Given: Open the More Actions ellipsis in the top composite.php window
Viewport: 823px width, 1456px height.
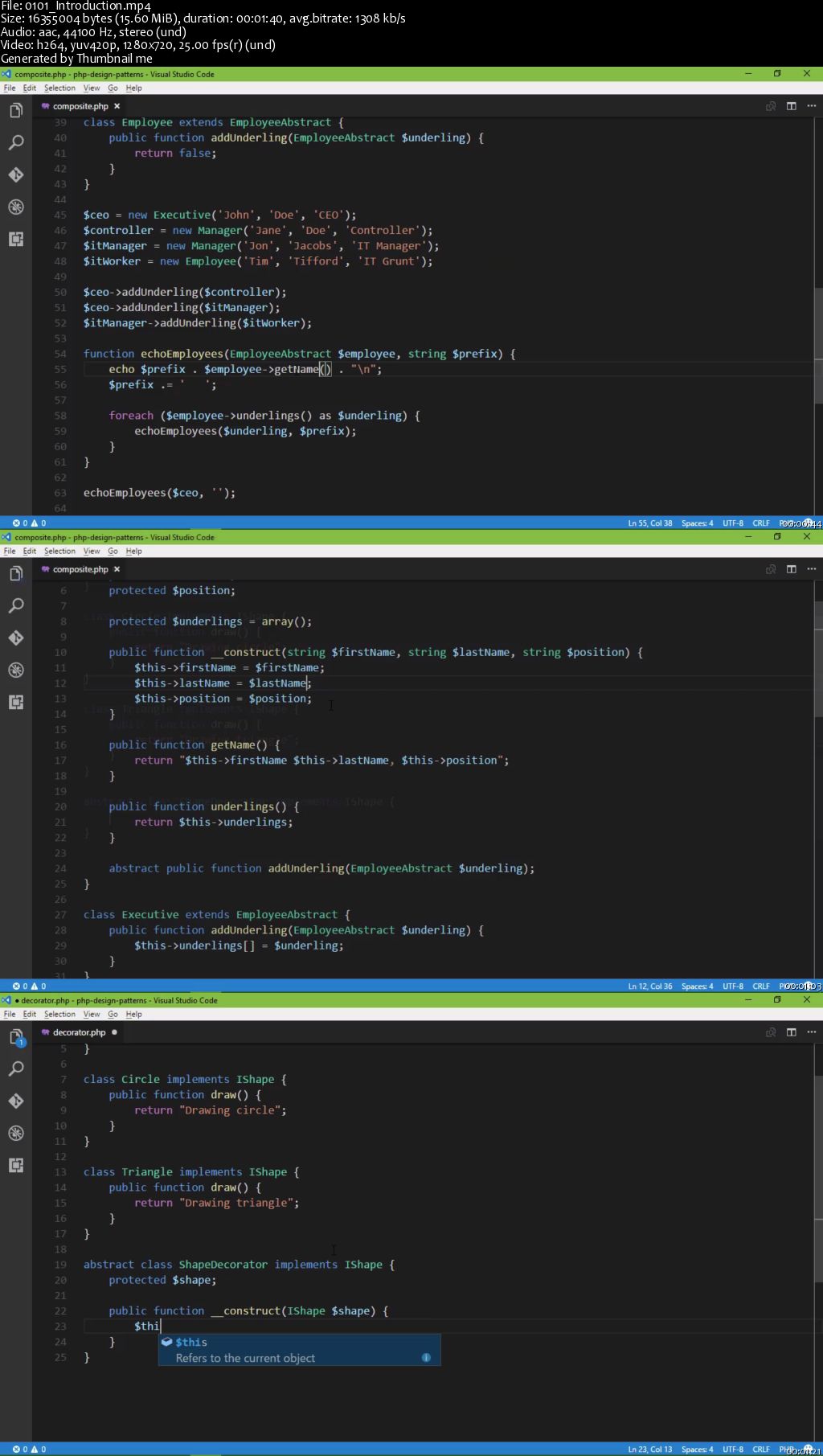Looking at the screenshot, I should (x=811, y=106).
